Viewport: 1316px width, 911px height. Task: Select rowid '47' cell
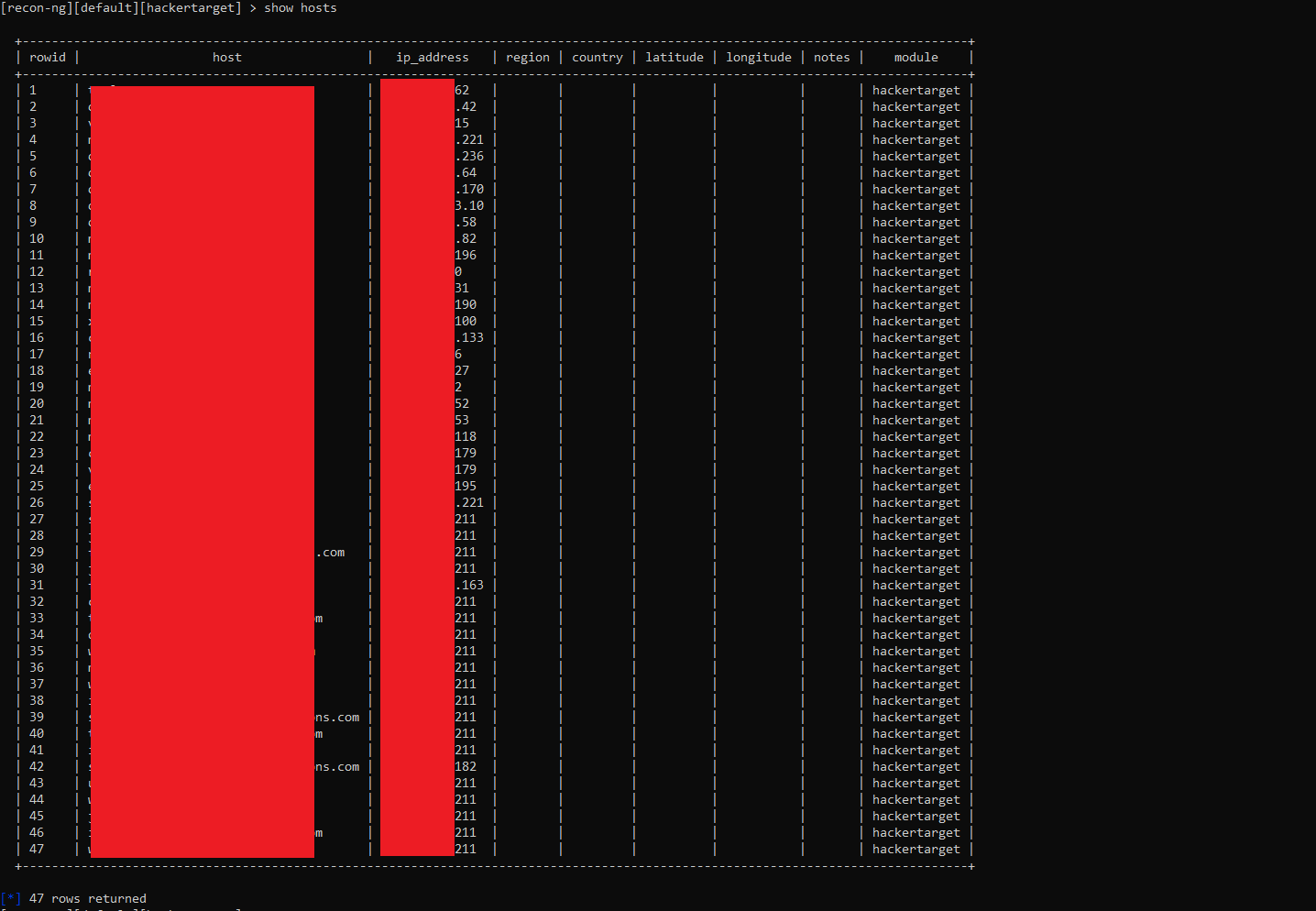click(37, 849)
